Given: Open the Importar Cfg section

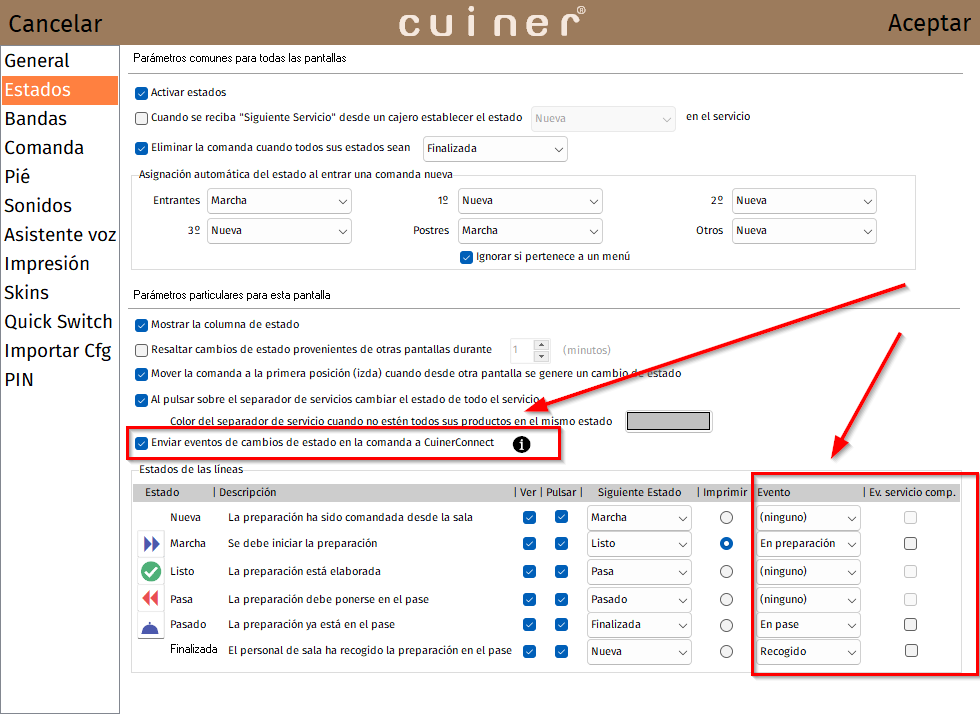Looking at the screenshot, I should (x=60, y=351).
